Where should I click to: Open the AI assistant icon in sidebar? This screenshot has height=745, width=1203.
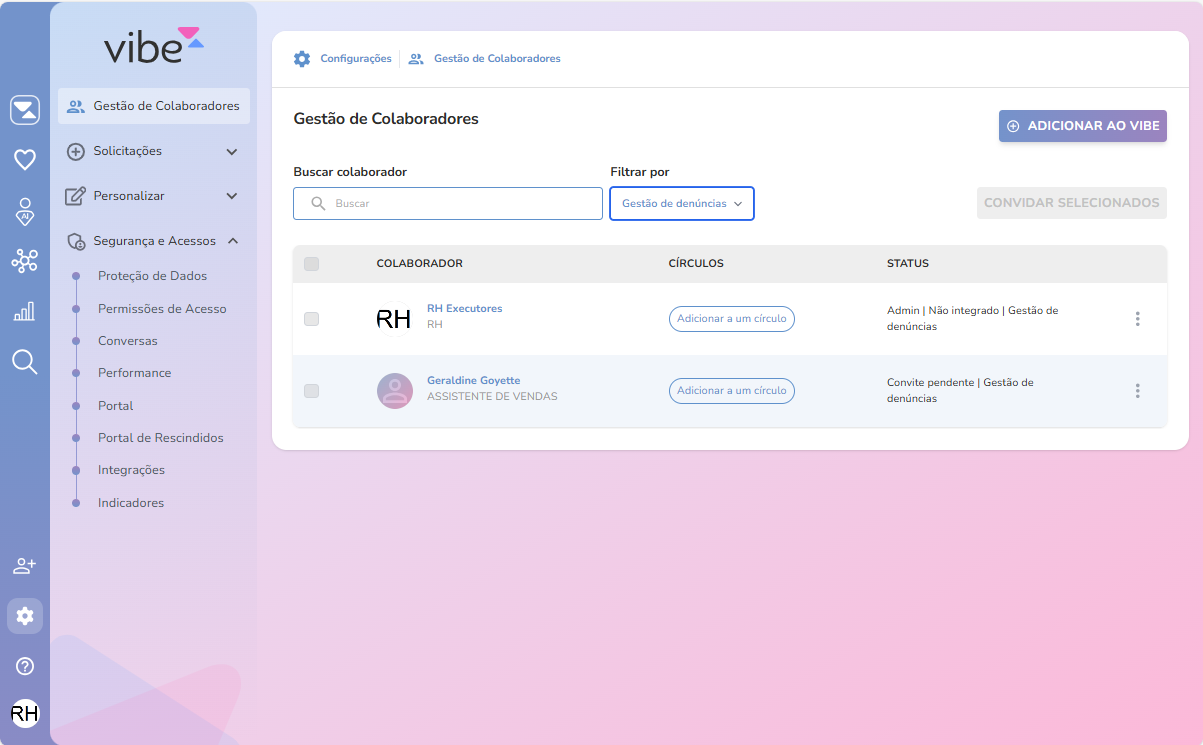coord(25,211)
